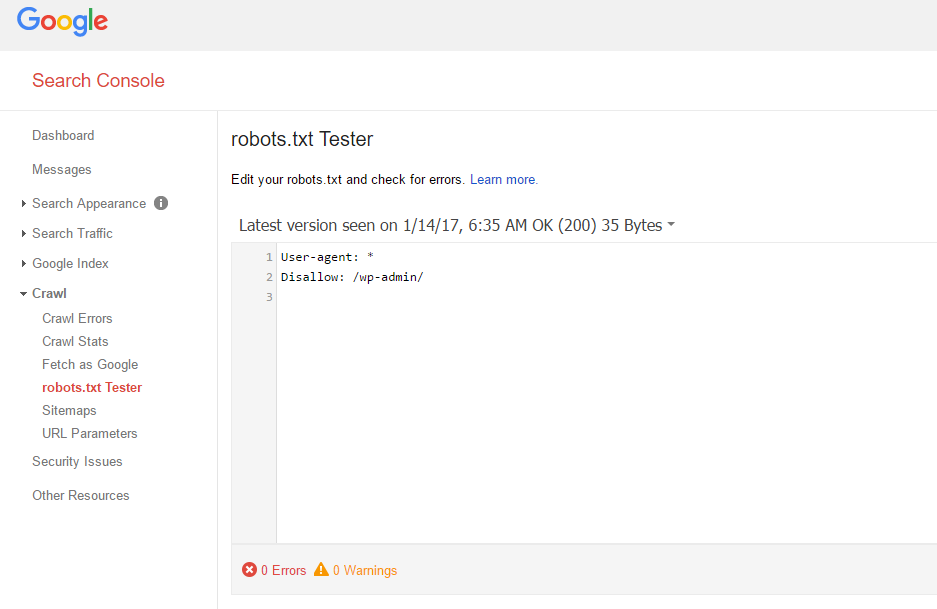This screenshot has width=937, height=609.
Task: Click the '0 Errors' label
Action: tap(283, 571)
